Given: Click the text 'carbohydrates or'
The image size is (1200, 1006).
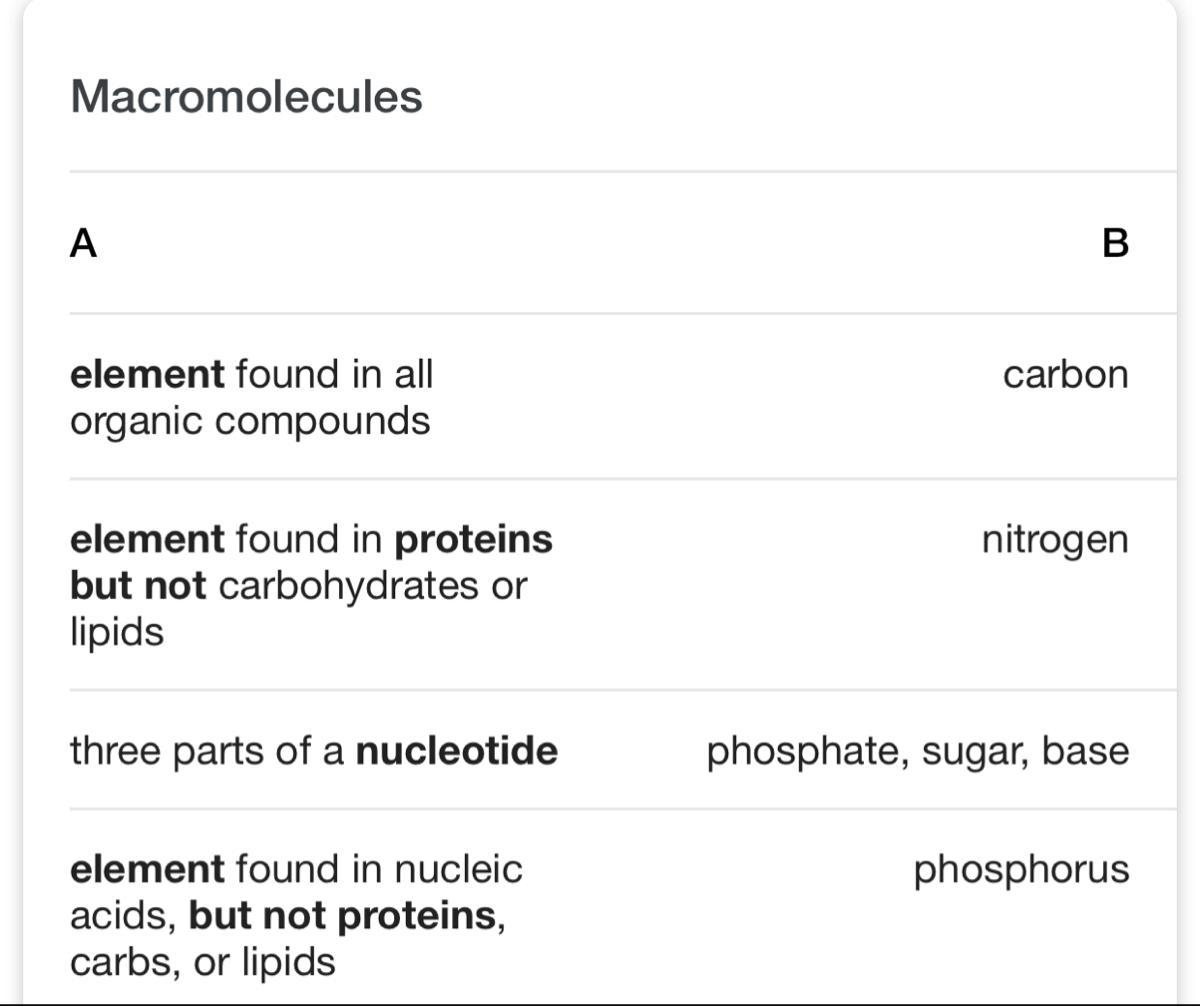Looking at the screenshot, I should click(x=371, y=586).
